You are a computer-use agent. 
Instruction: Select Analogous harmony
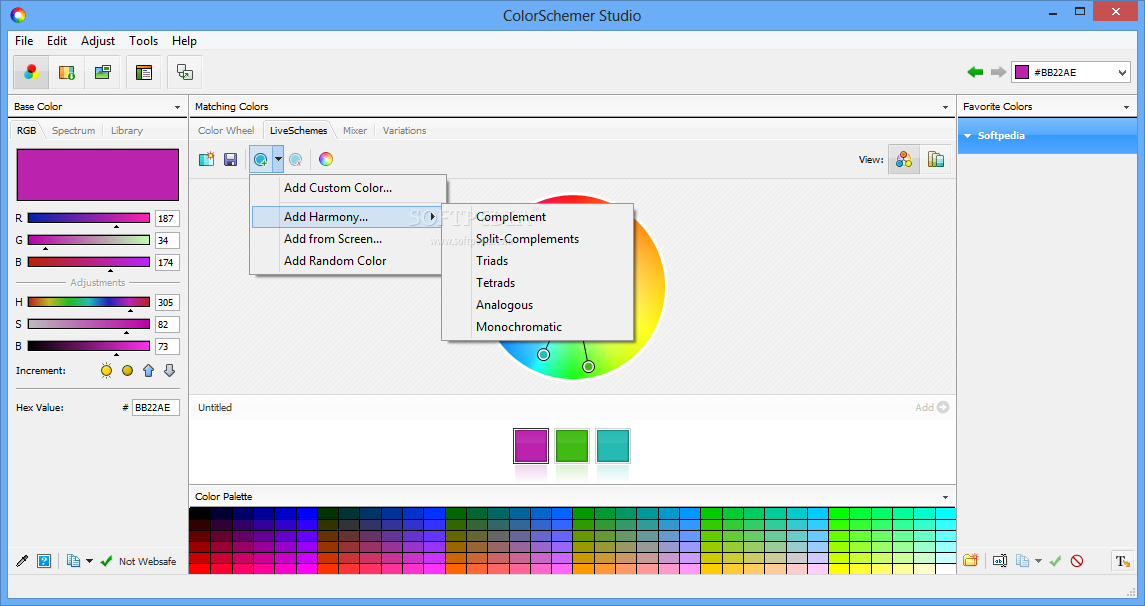pos(537,304)
